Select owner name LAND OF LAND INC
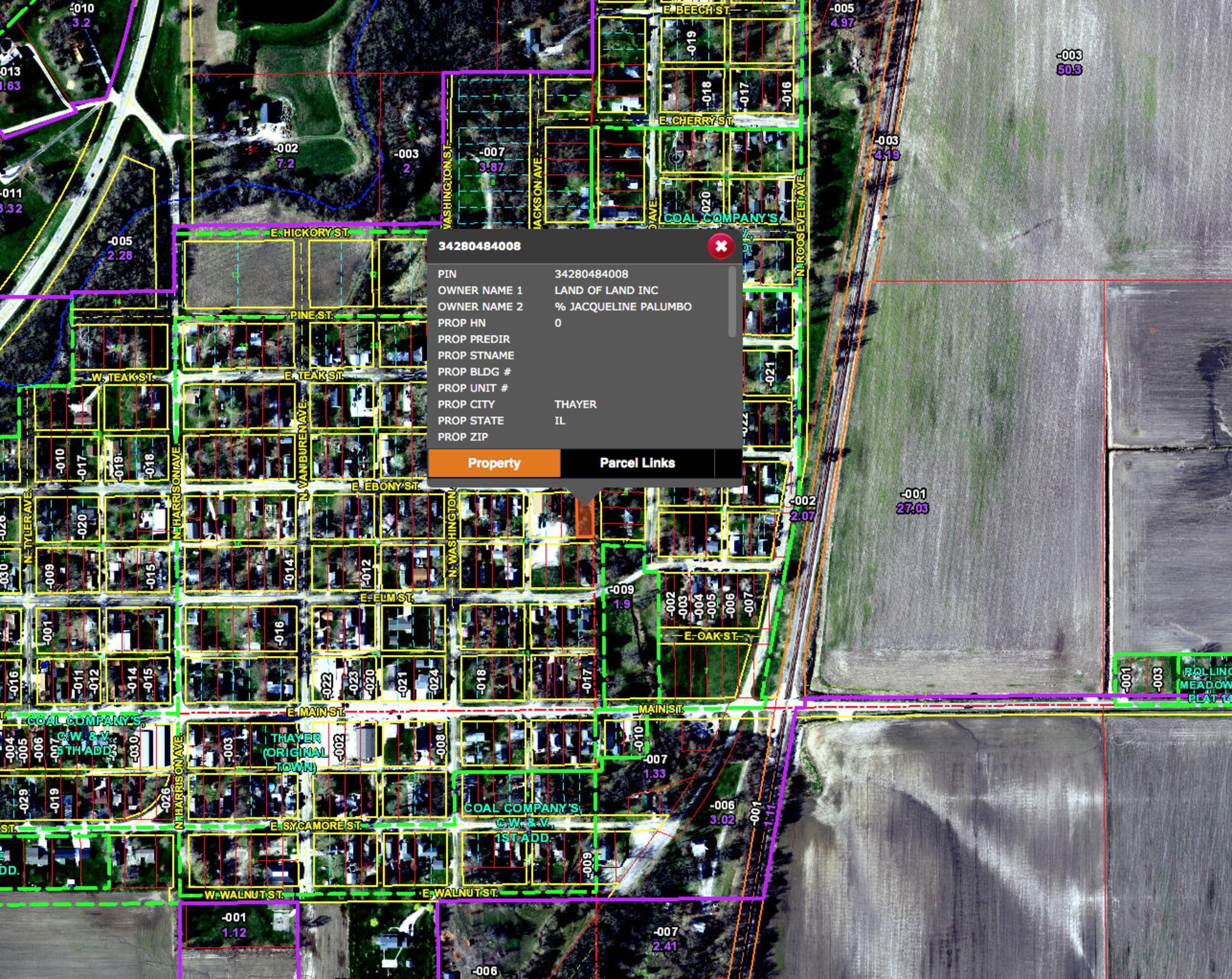 [x=606, y=290]
